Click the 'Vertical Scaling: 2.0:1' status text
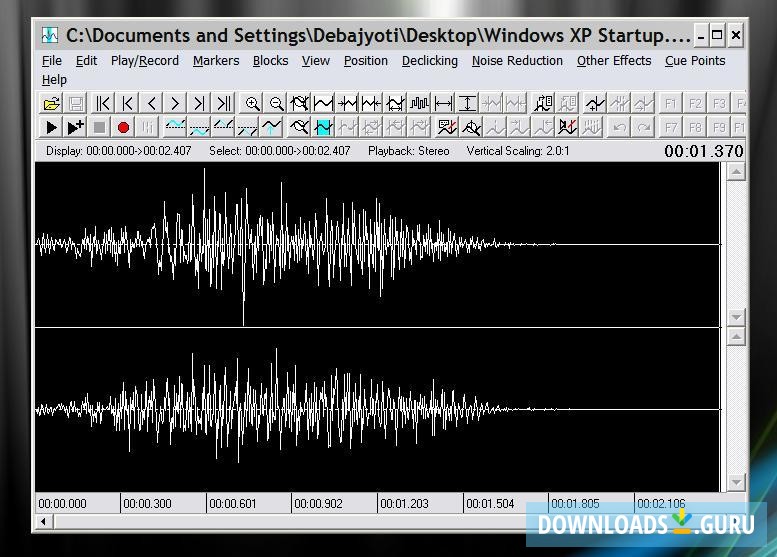 click(x=518, y=151)
